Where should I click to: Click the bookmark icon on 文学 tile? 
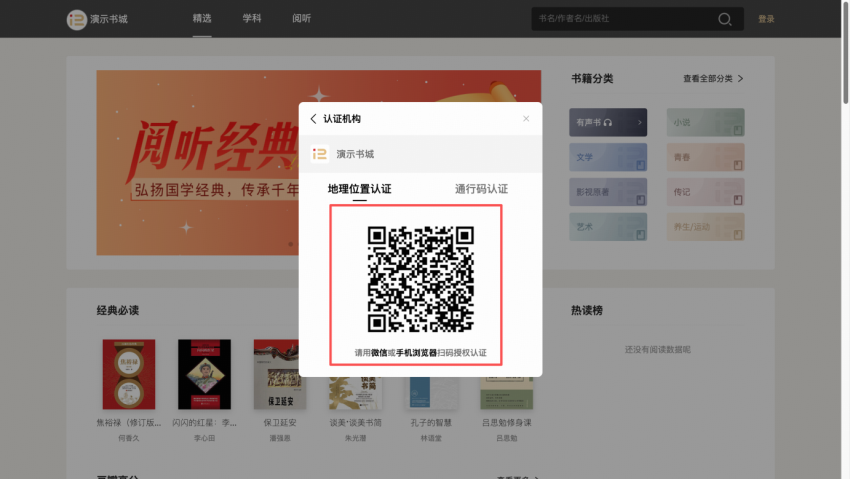640,165
